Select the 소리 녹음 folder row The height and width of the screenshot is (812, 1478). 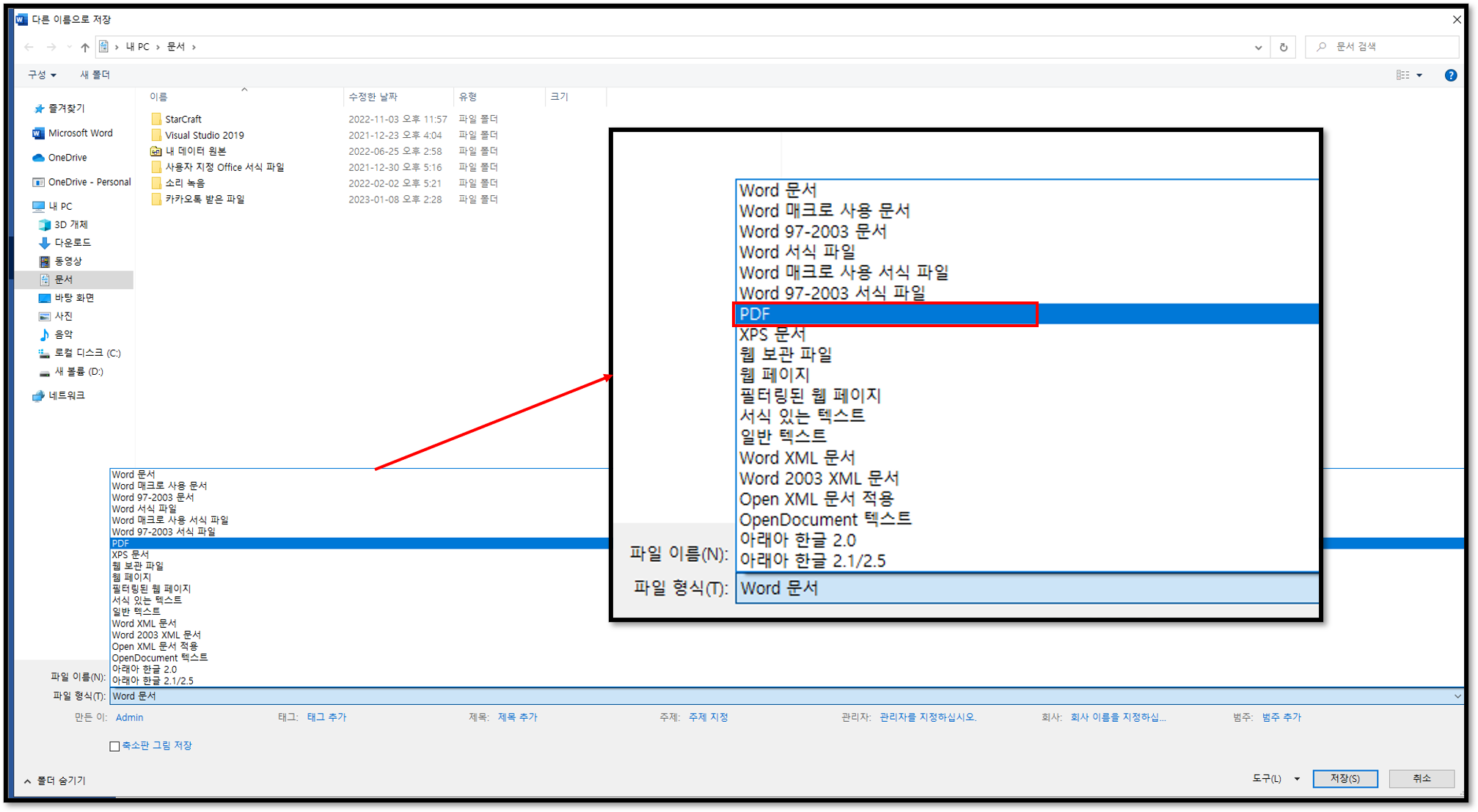[x=185, y=183]
